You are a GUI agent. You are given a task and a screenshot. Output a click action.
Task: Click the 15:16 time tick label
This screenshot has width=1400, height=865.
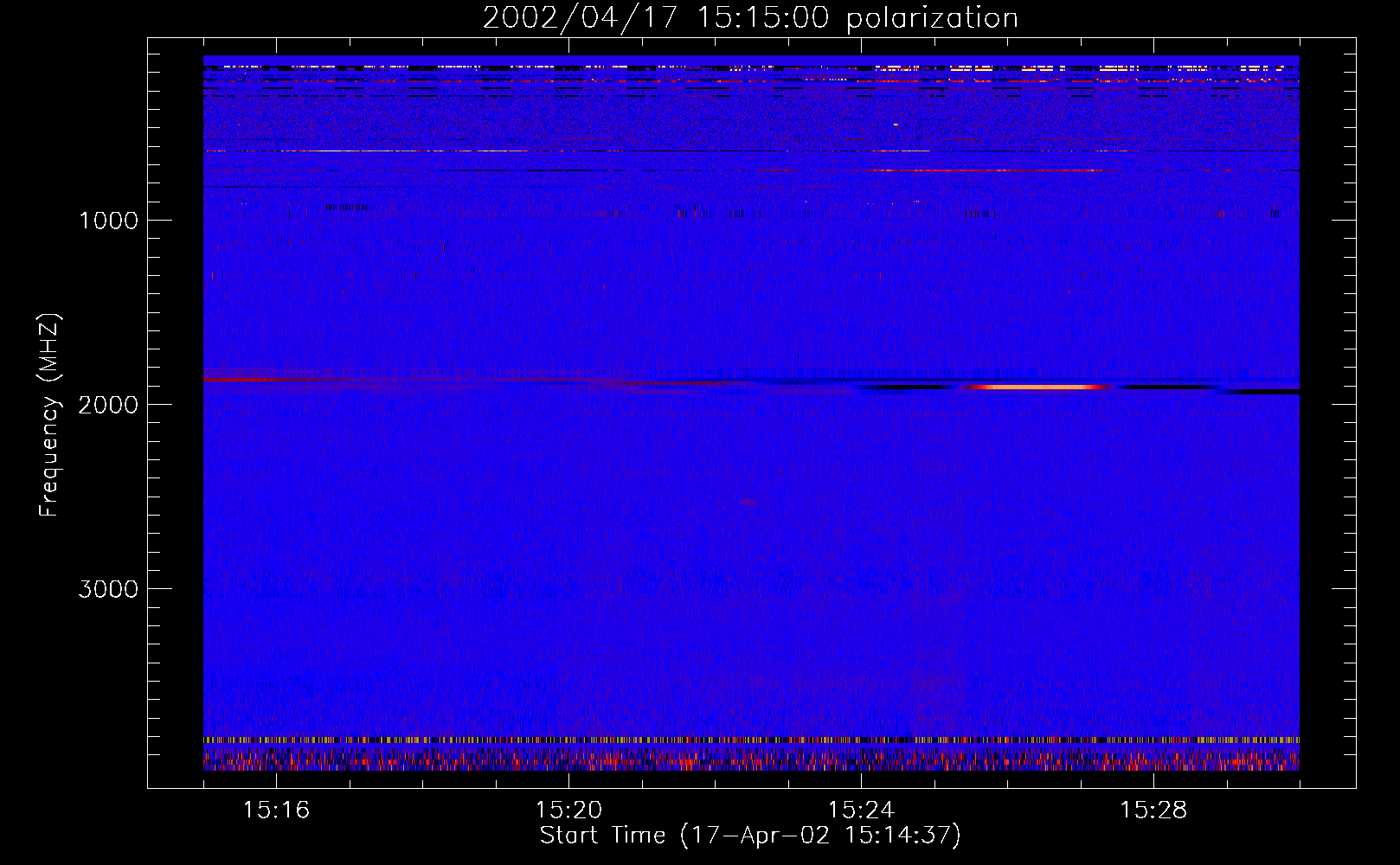point(276,810)
